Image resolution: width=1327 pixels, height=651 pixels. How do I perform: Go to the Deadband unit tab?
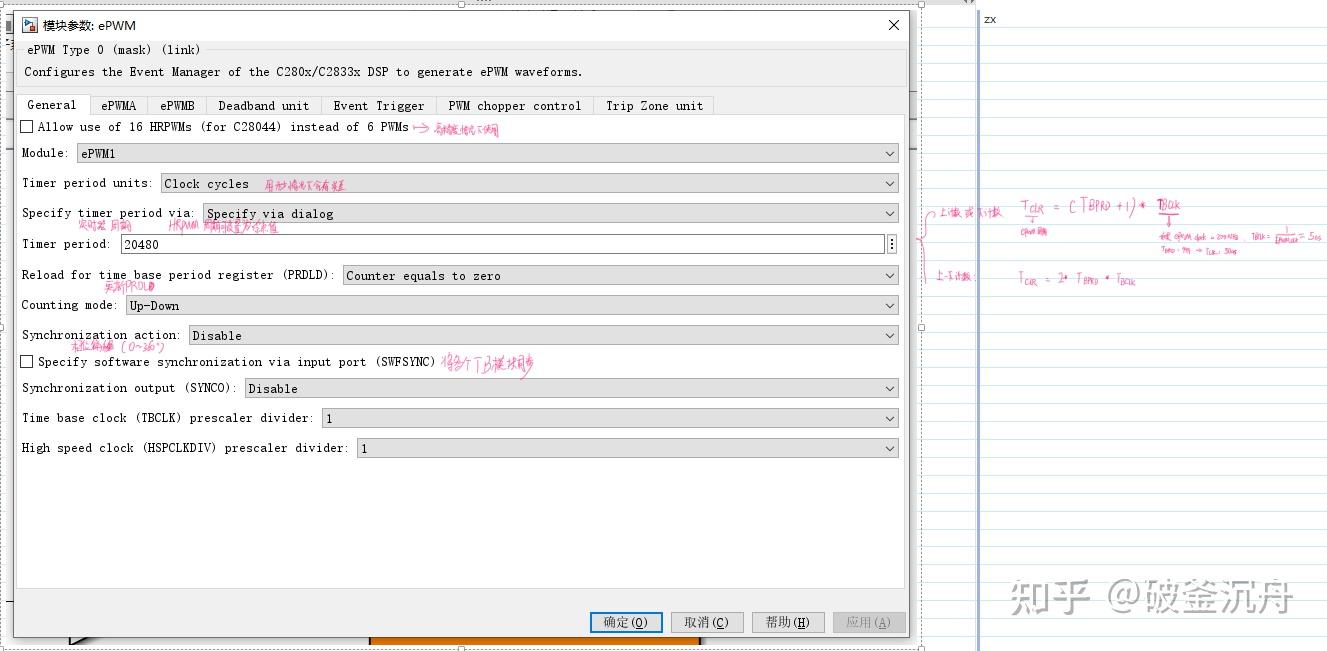(x=264, y=105)
